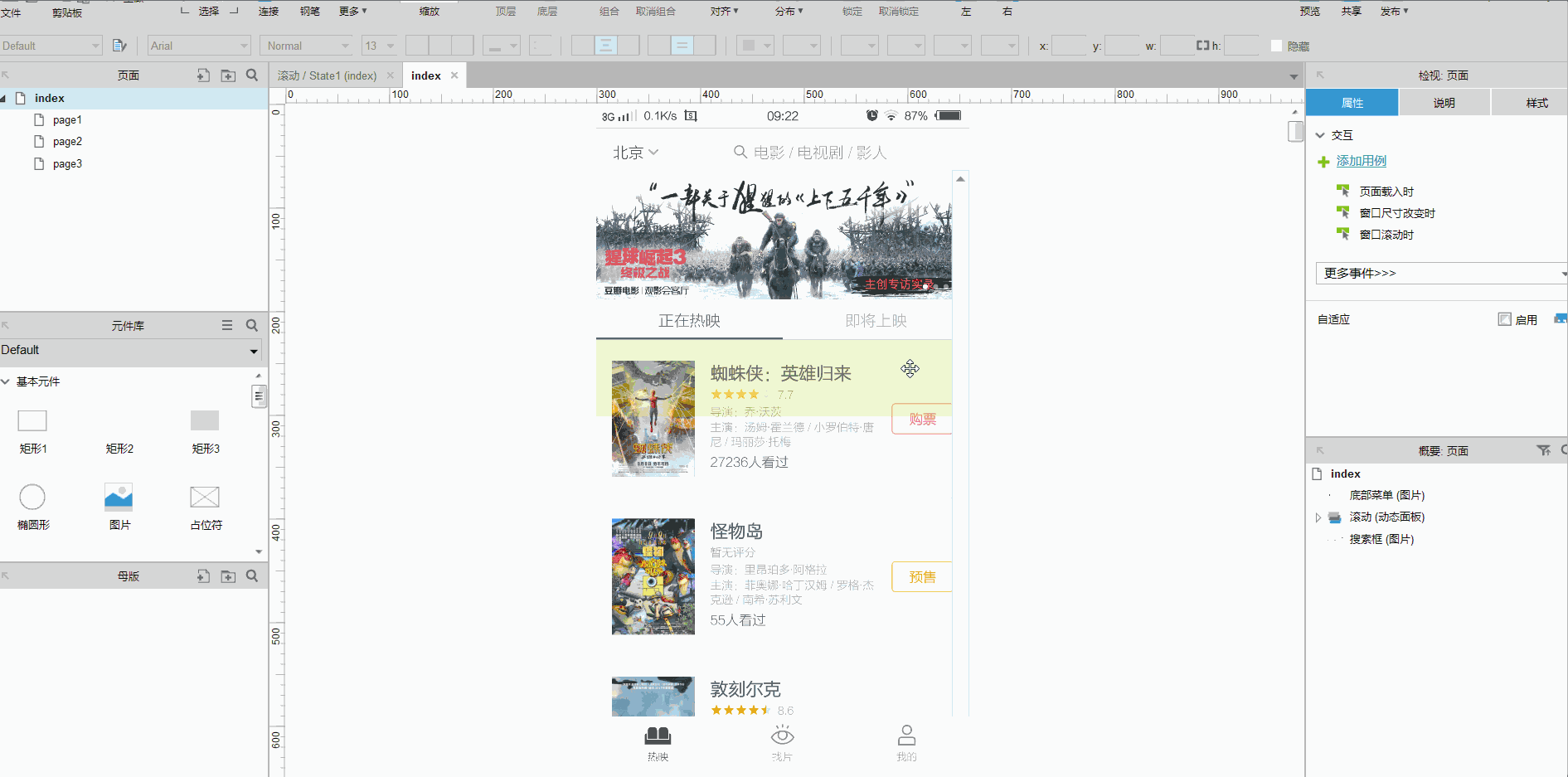Click the canvas vertical scrollbar thumb
Viewport: 1568px width, 777px height.
click(1295, 131)
